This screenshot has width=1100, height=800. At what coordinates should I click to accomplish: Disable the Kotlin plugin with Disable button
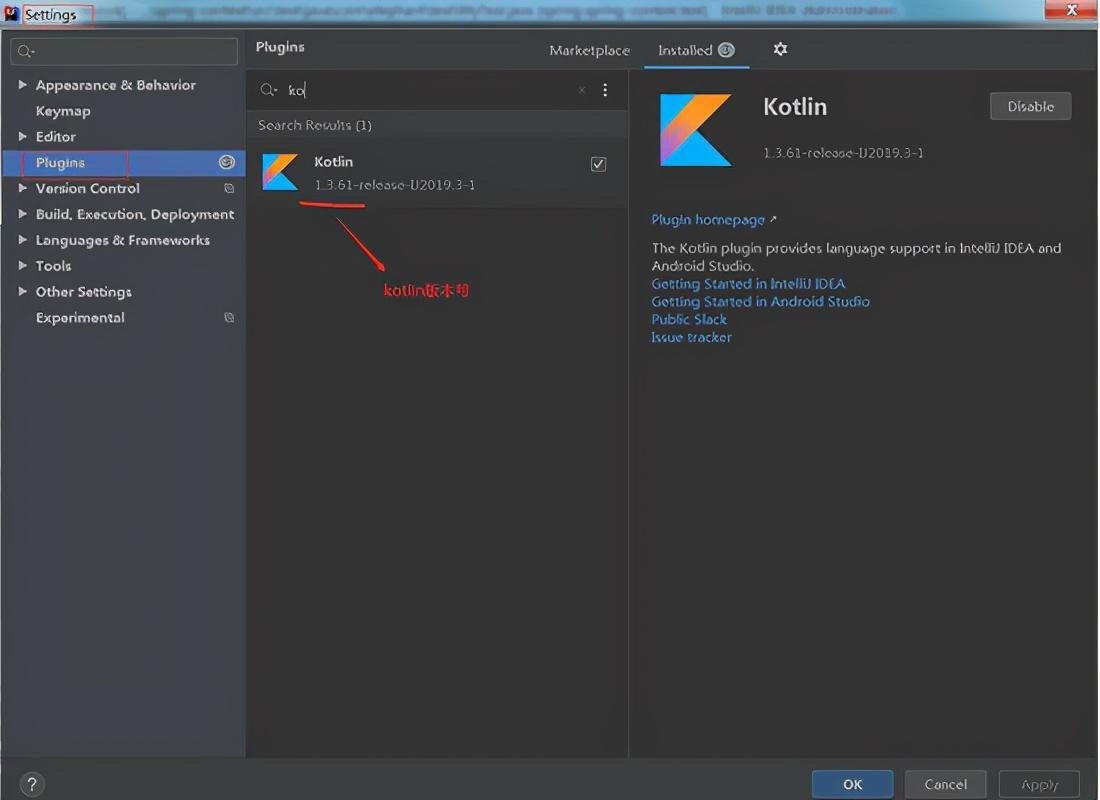(x=1031, y=106)
